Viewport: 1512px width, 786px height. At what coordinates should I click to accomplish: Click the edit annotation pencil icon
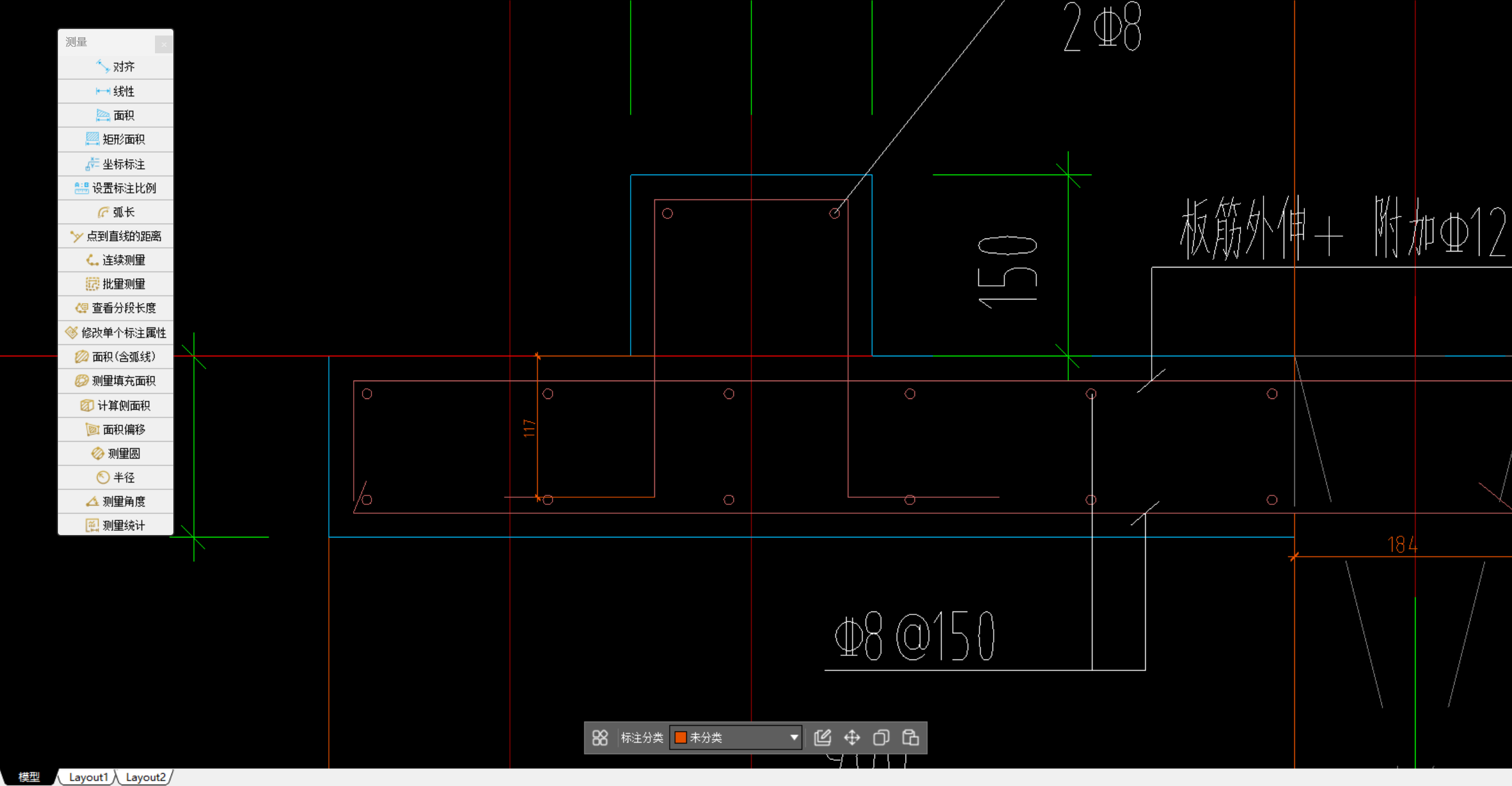point(822,737)
